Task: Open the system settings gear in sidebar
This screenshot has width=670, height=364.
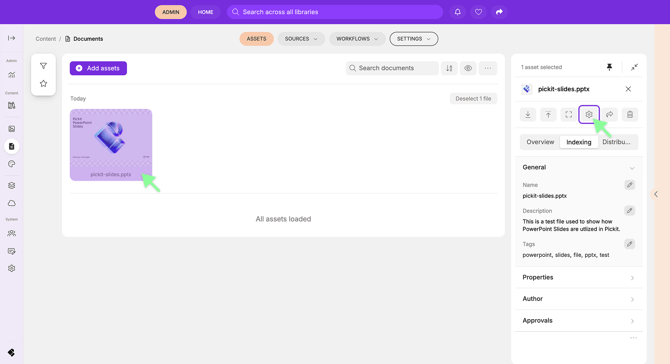Action: pyautogui.click(x=12, y=268)
